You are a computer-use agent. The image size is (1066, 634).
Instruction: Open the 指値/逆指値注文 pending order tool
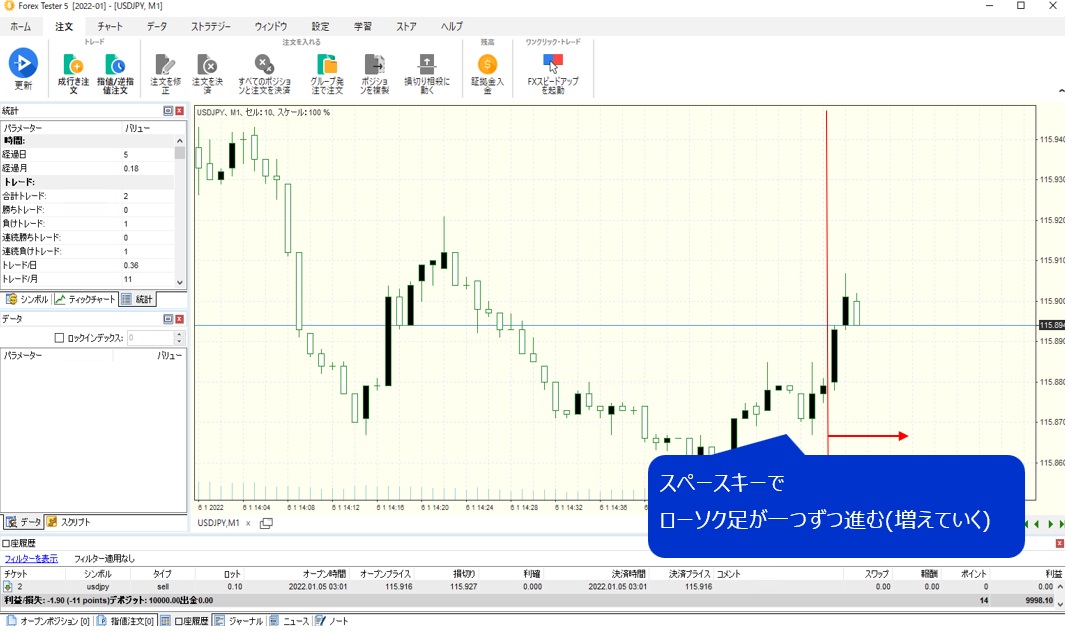tap(115, 67)
